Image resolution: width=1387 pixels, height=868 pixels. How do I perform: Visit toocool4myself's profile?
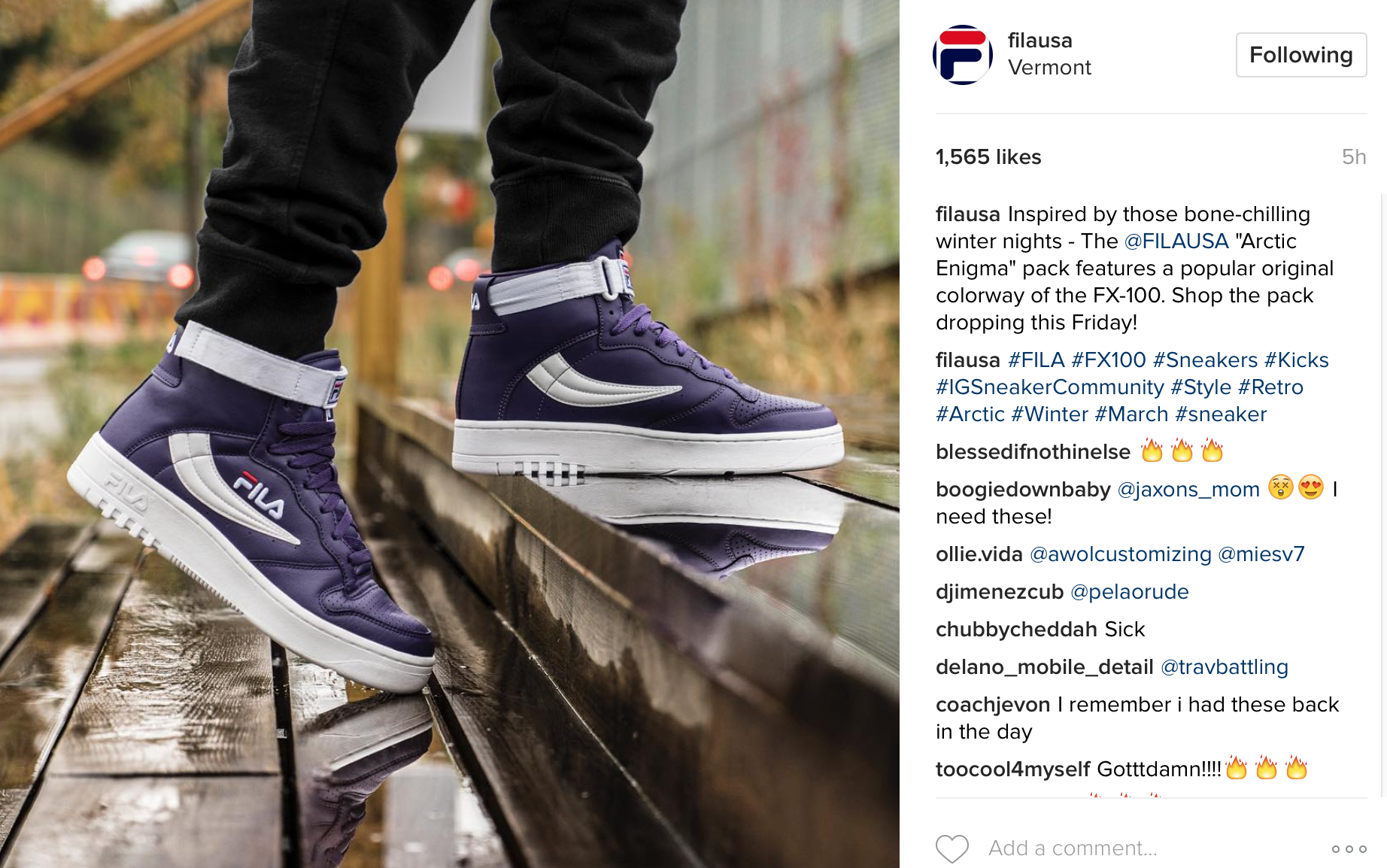(1013, 769)
